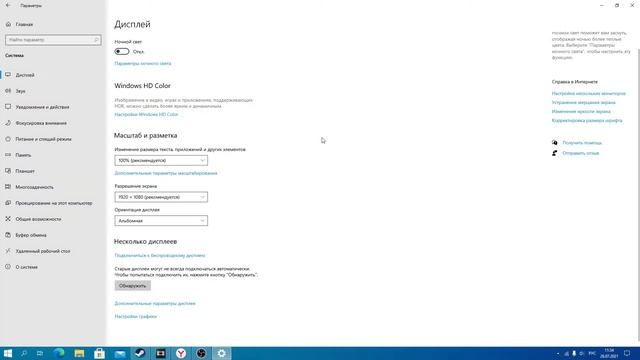Open Graphics settings link (Настройки графики)
The image size is (640, 360).
[x=136, y=316]
